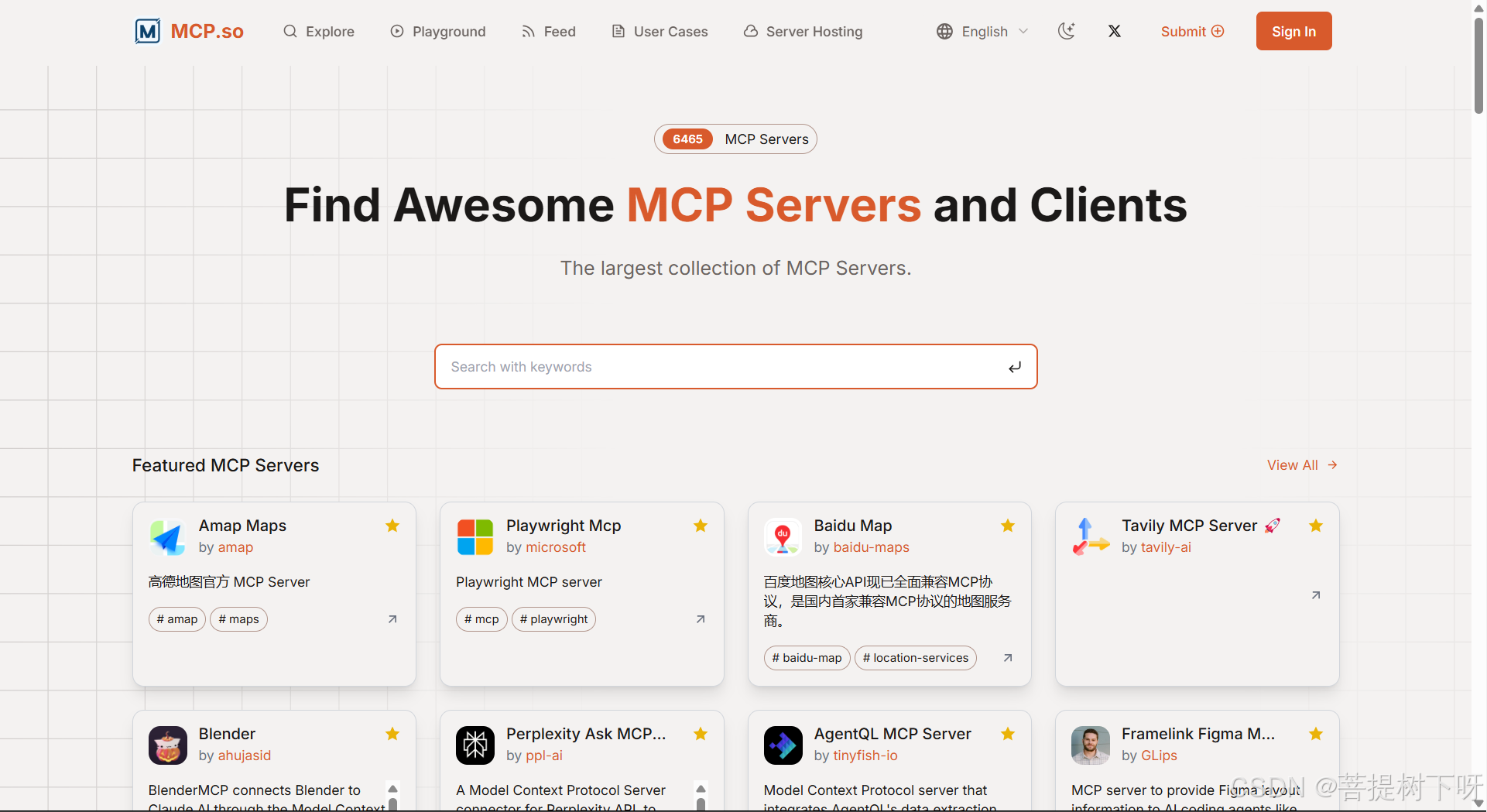Click the MCP.so brand name text
Viewport: 1487px width, 812px height.
pyautogui.click(x=207, y=31)
